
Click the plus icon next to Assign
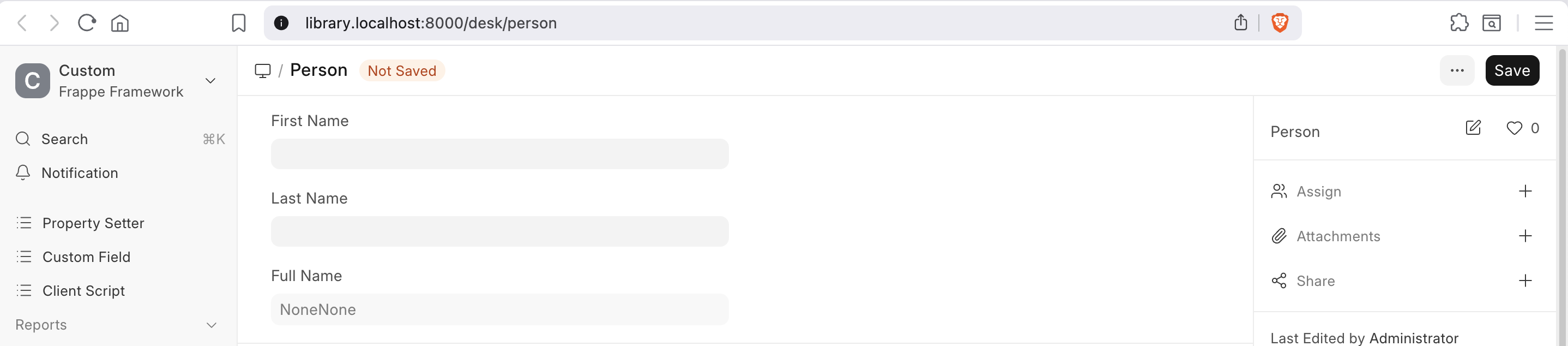(1525, 191)
